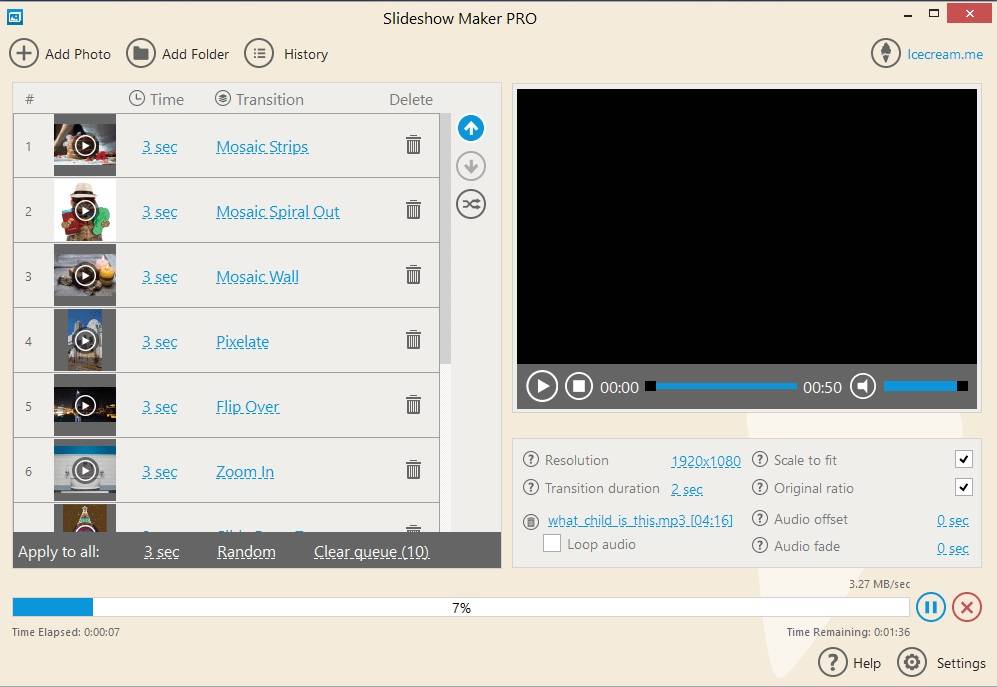Open the History menu

(x=287, y=54)
